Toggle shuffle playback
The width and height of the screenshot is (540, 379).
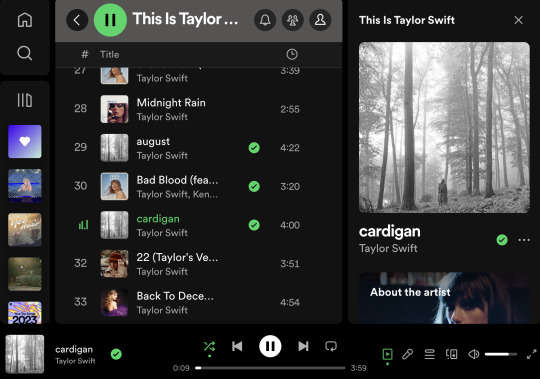(x=209, y=346)
